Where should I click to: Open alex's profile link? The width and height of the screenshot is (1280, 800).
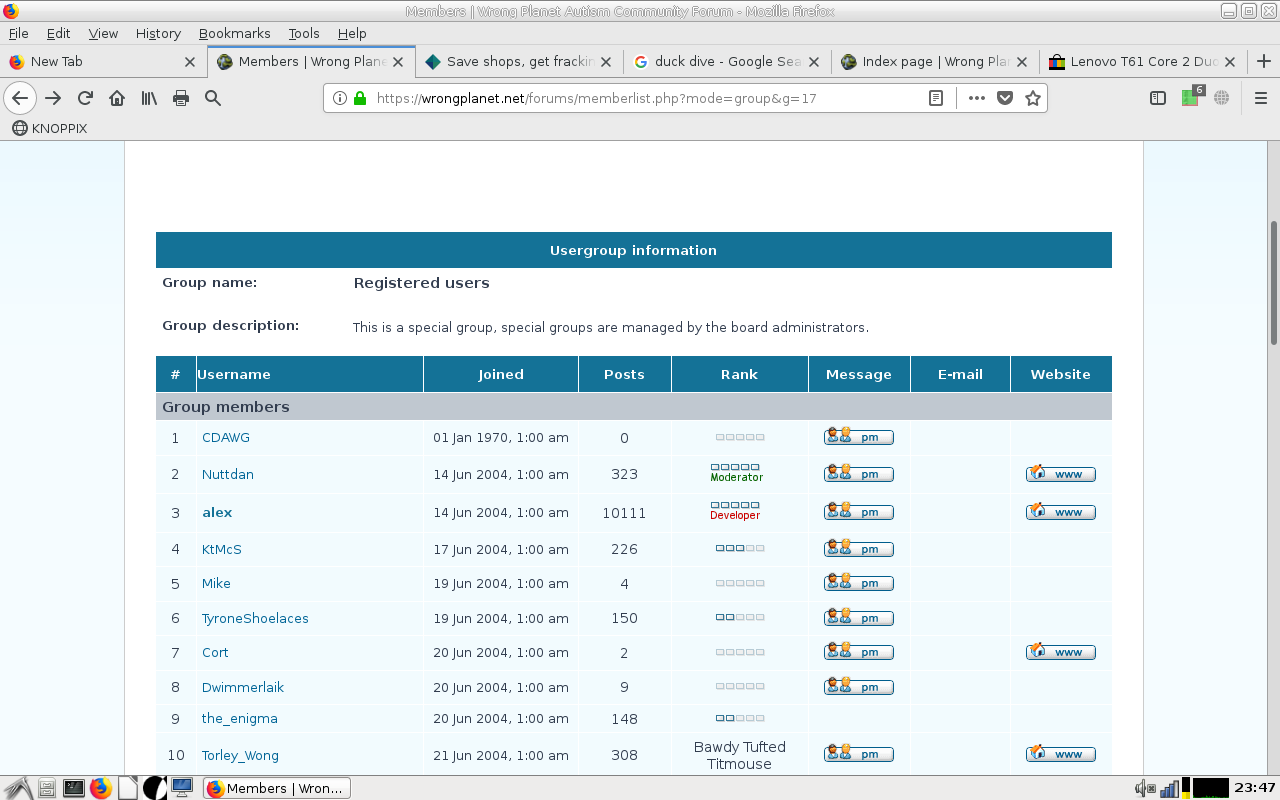217,512
